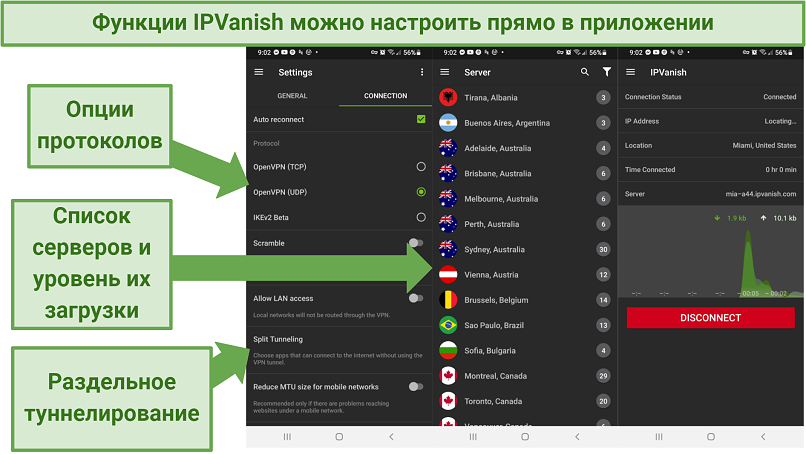This screenshot has height=454, width=806.
Task: Tap recent apps button under IPVanish screen
Action: (x=659, y=437)
